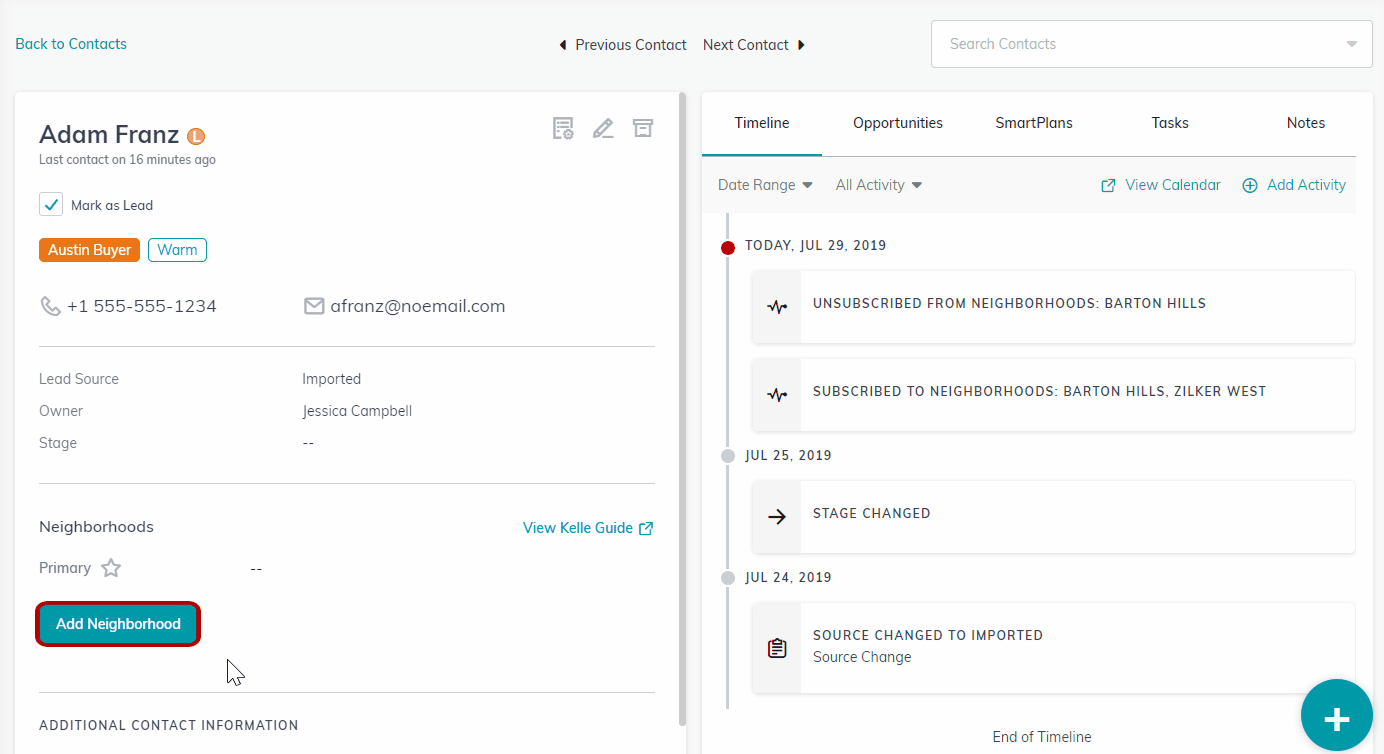Click activity icon for Subscribed entry
This screenshot has height=754, width=1384.
click(x=777, y=395)
